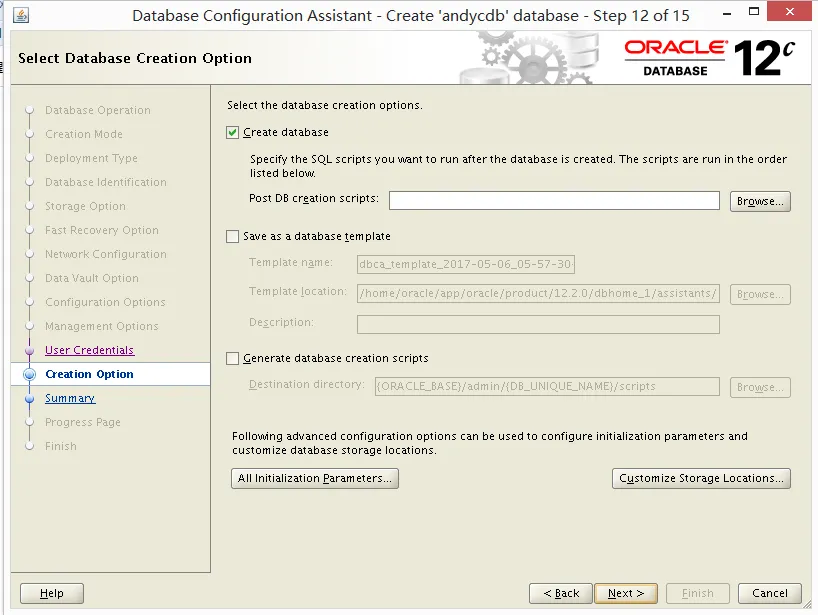This screenshot has height=615, width=818.
Task: Browse for post DB creation scripts
Action: [760, 201]
